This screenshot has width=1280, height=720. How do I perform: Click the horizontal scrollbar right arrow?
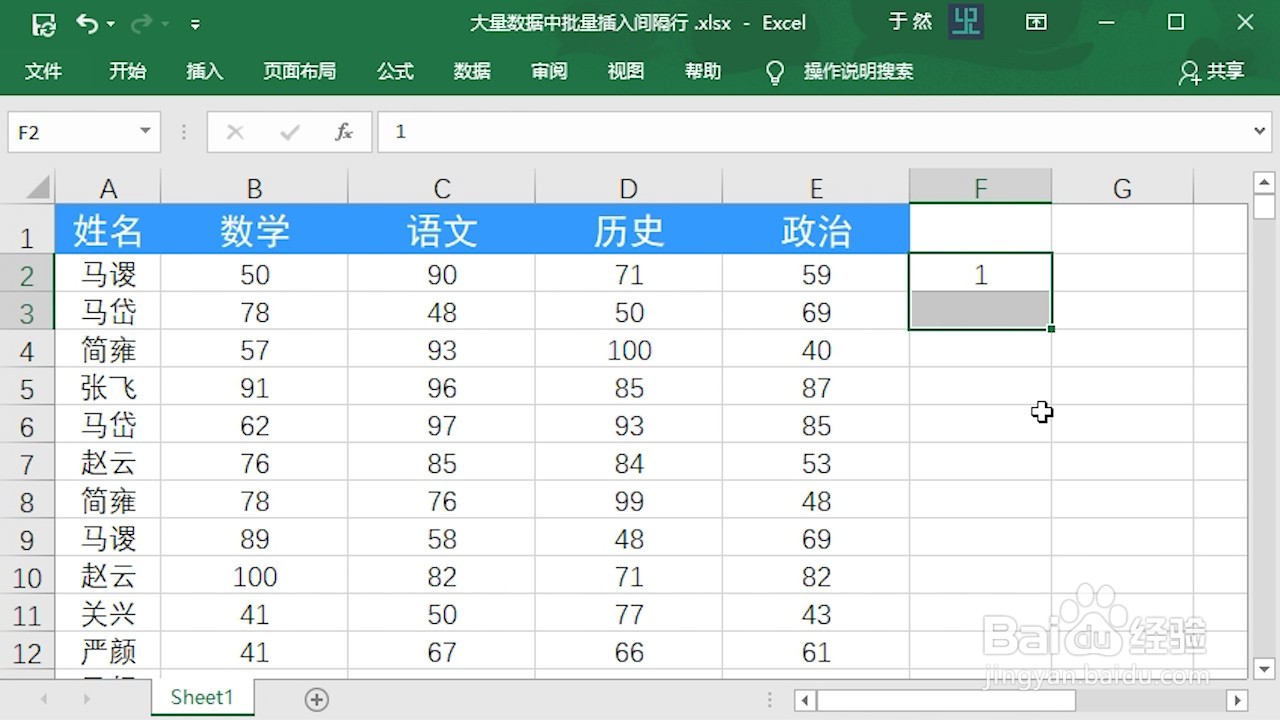pos(1237,700)
